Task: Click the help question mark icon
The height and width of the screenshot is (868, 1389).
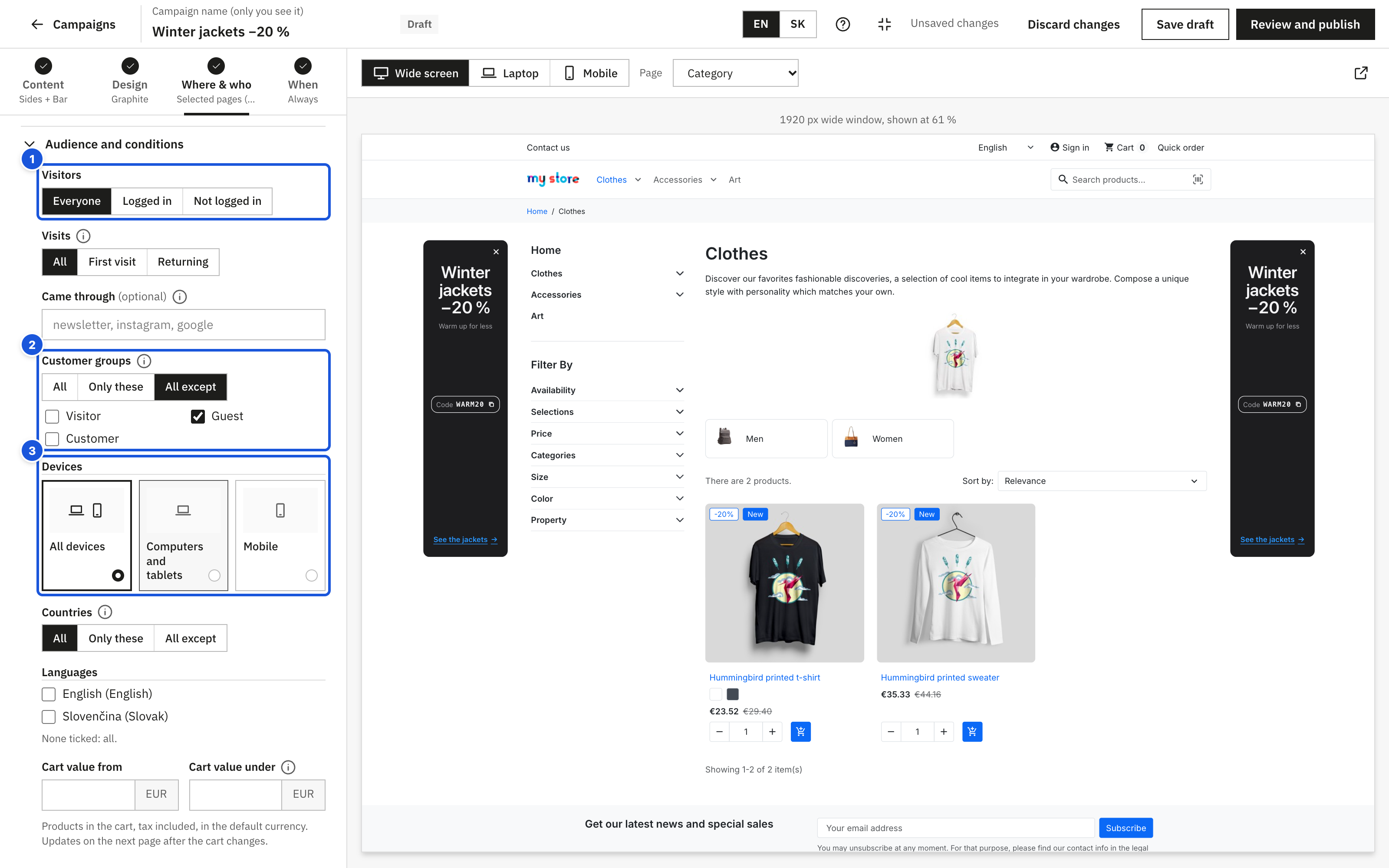Action: click(843, 24)
